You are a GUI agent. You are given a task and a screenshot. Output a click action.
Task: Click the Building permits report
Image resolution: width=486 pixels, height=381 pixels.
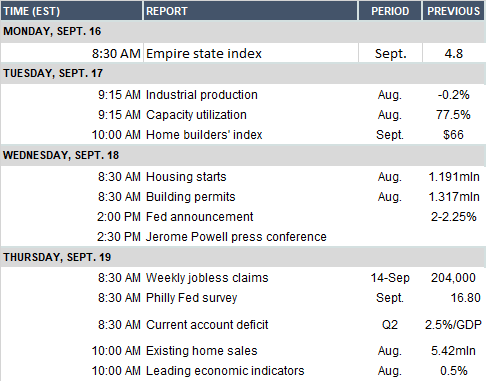[x=191, y=197]
